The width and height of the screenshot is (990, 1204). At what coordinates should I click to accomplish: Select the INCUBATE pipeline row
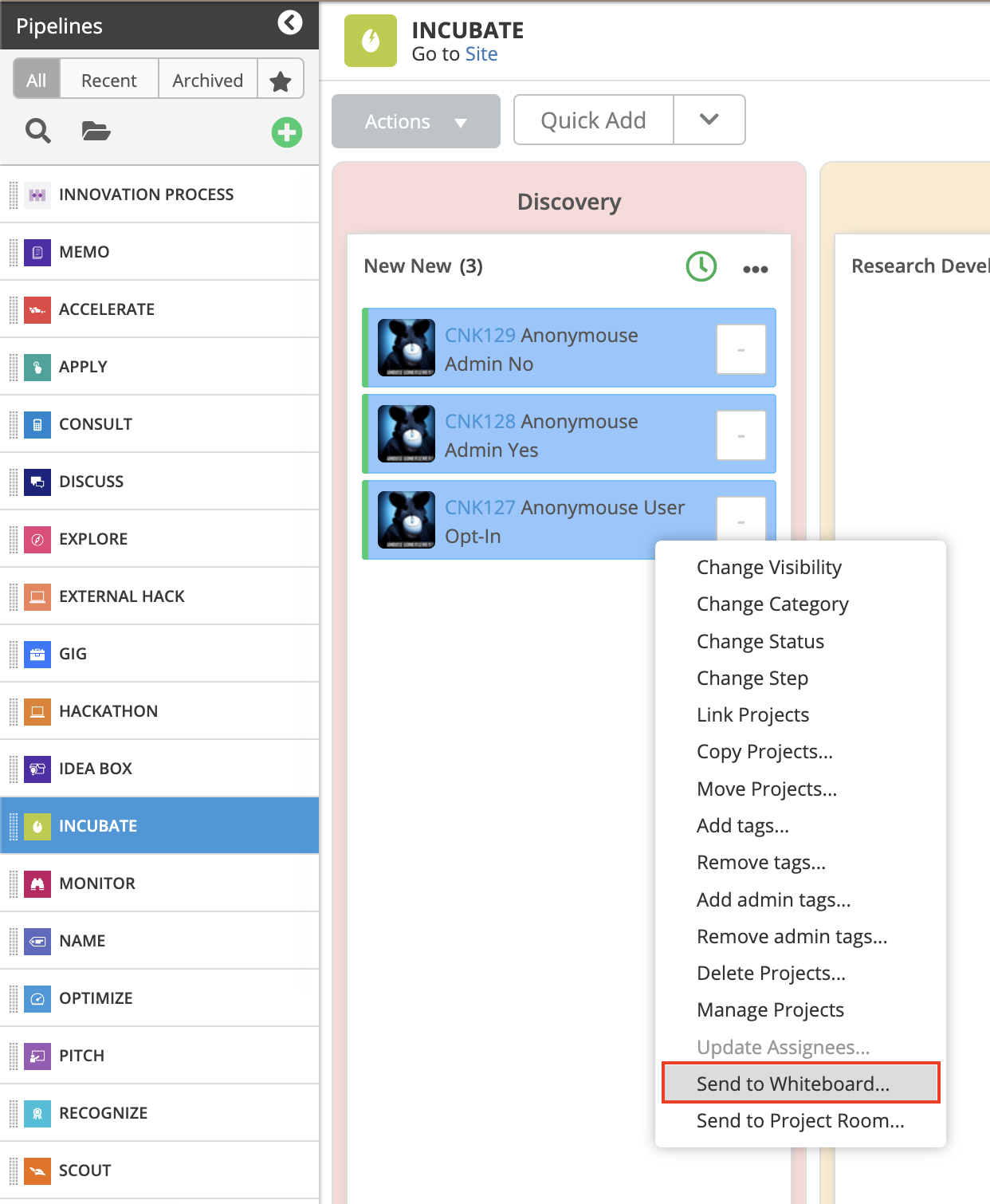159,826
